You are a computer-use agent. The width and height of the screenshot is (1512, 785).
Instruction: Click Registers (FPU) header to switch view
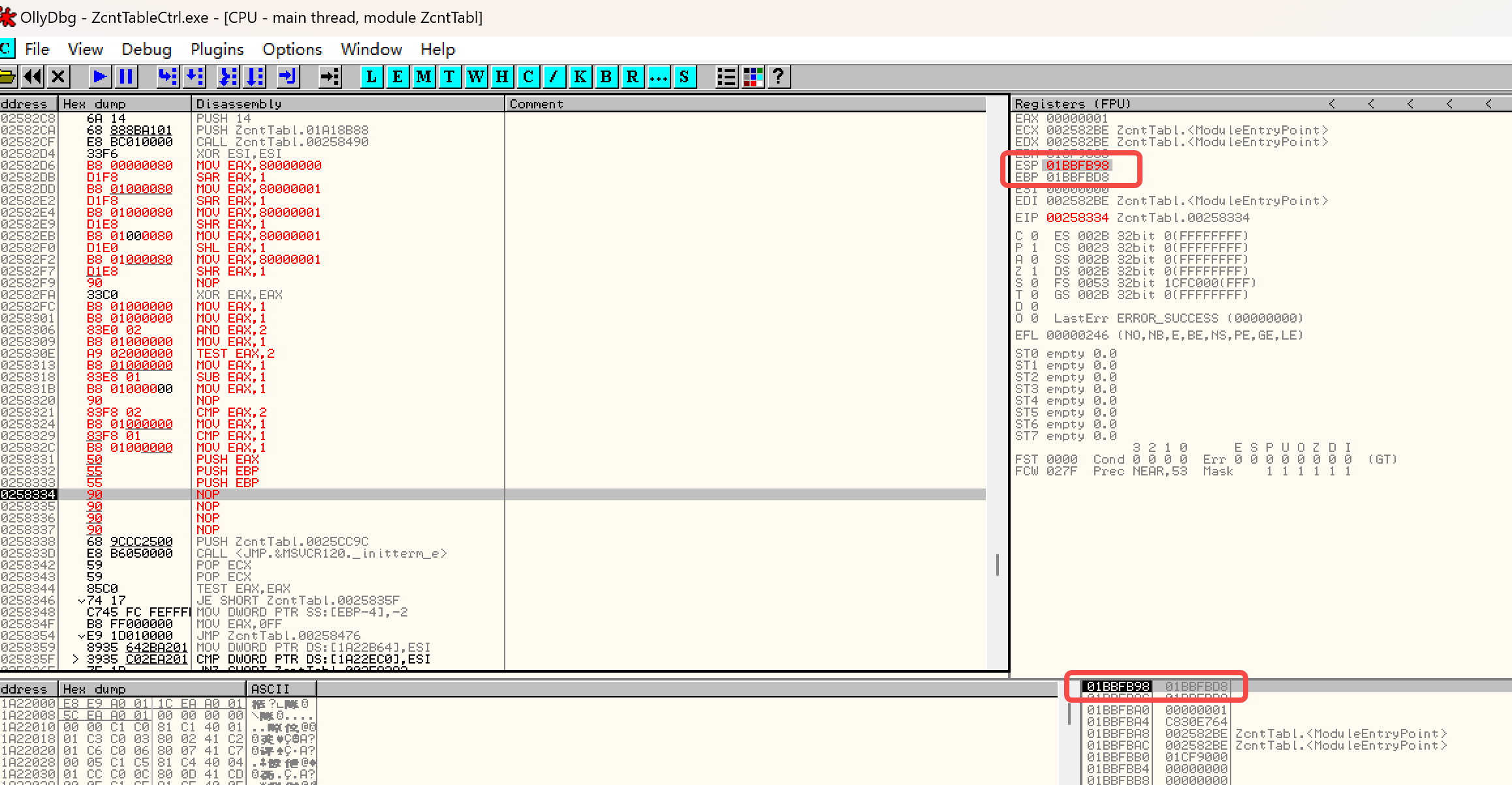point(1073,104)
